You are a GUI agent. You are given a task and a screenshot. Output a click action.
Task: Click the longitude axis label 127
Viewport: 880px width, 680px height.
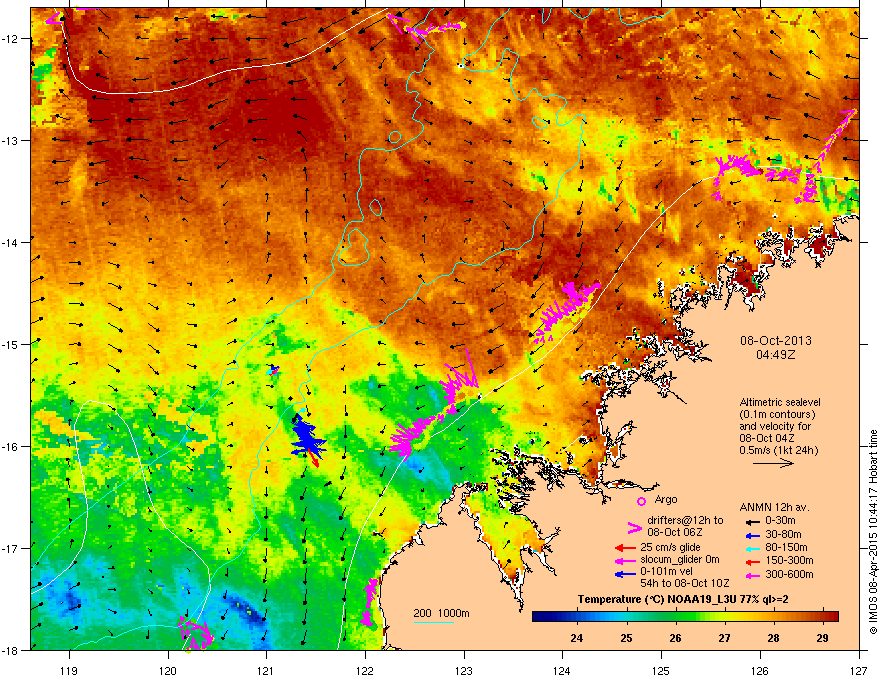[859, 670]
